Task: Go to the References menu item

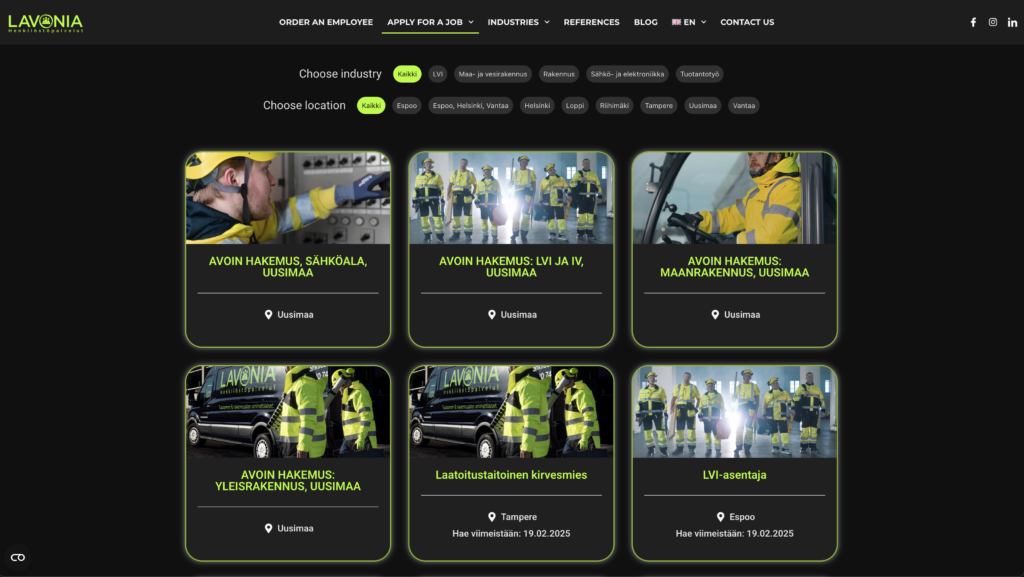Action: [x=591, y=22]
